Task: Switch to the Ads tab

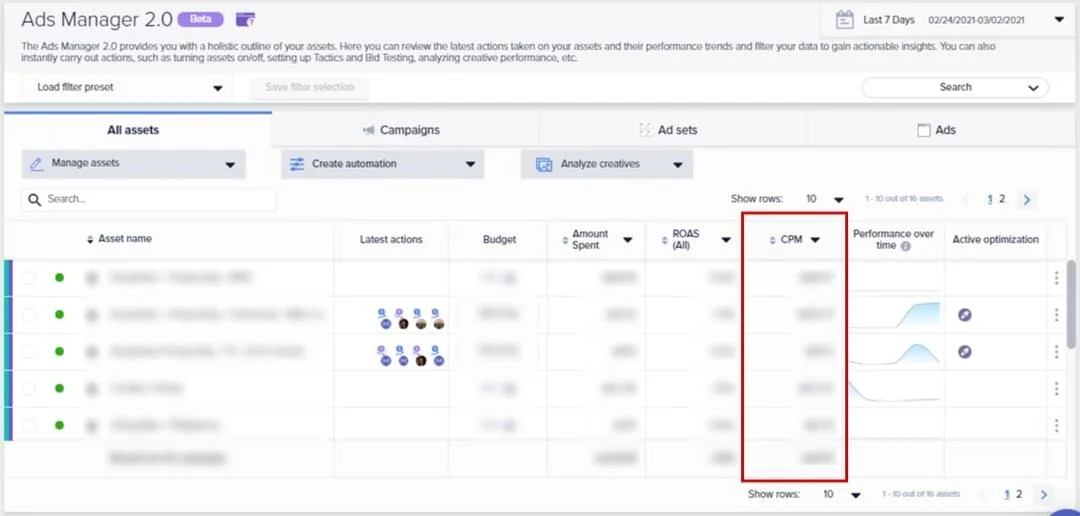Action: pyautogui.click(x=940, y=130)
